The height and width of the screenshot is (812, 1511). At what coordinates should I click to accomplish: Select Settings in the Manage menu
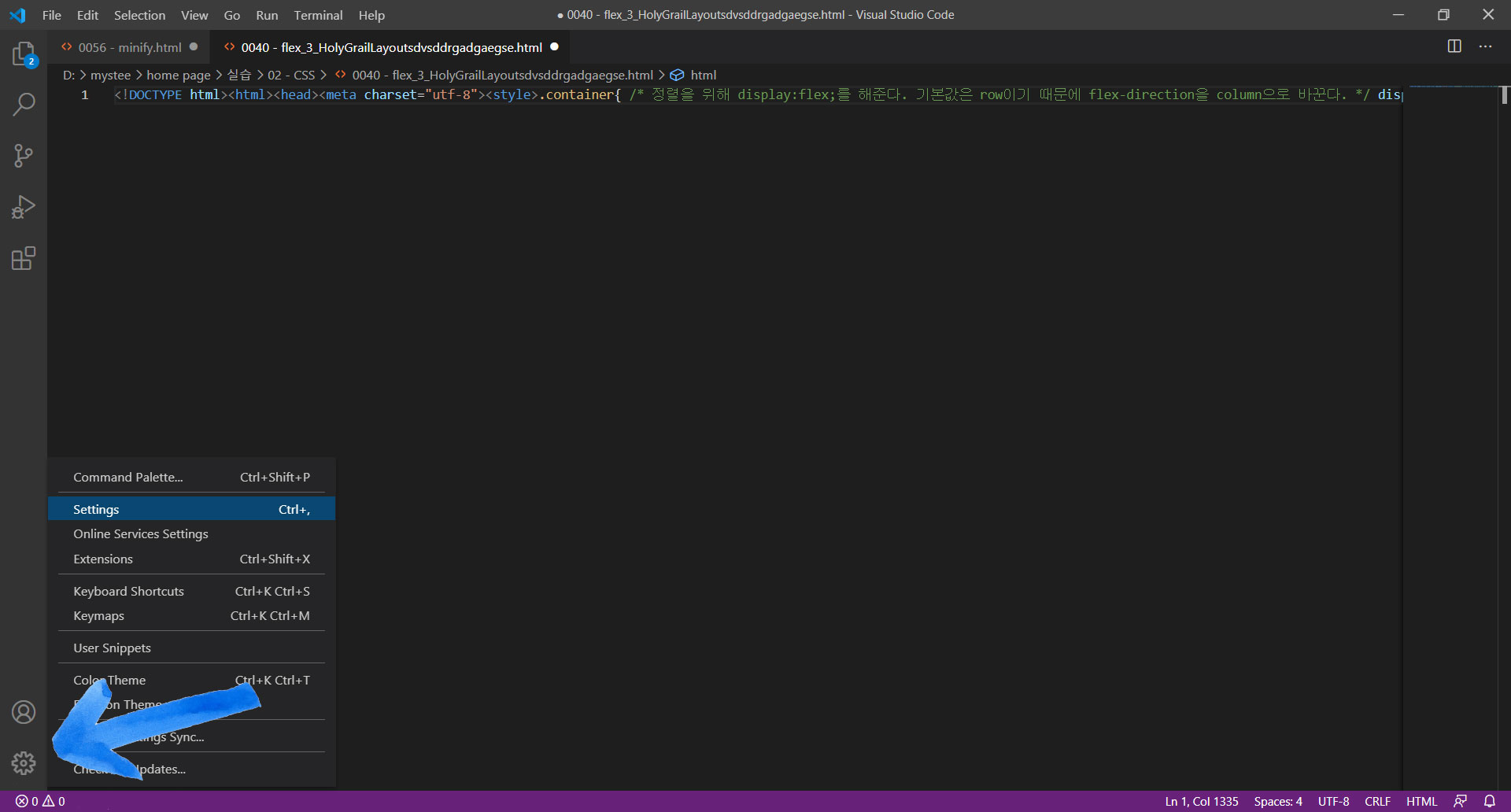coord(191,509)
